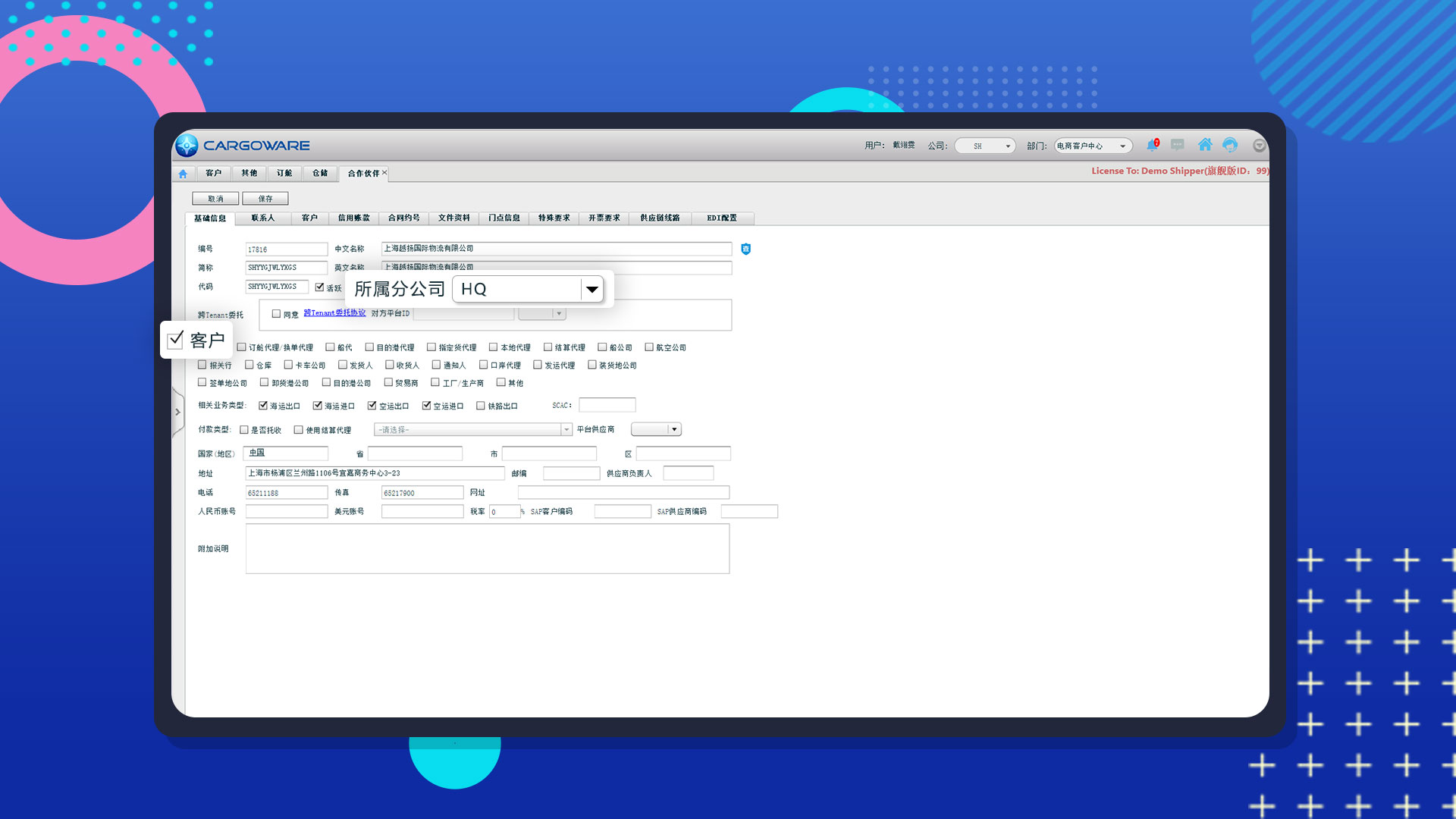The height and width of the screenshot is (819, 1456).
Task: Expand the left side panel arrow
Action: pos(178,413)
